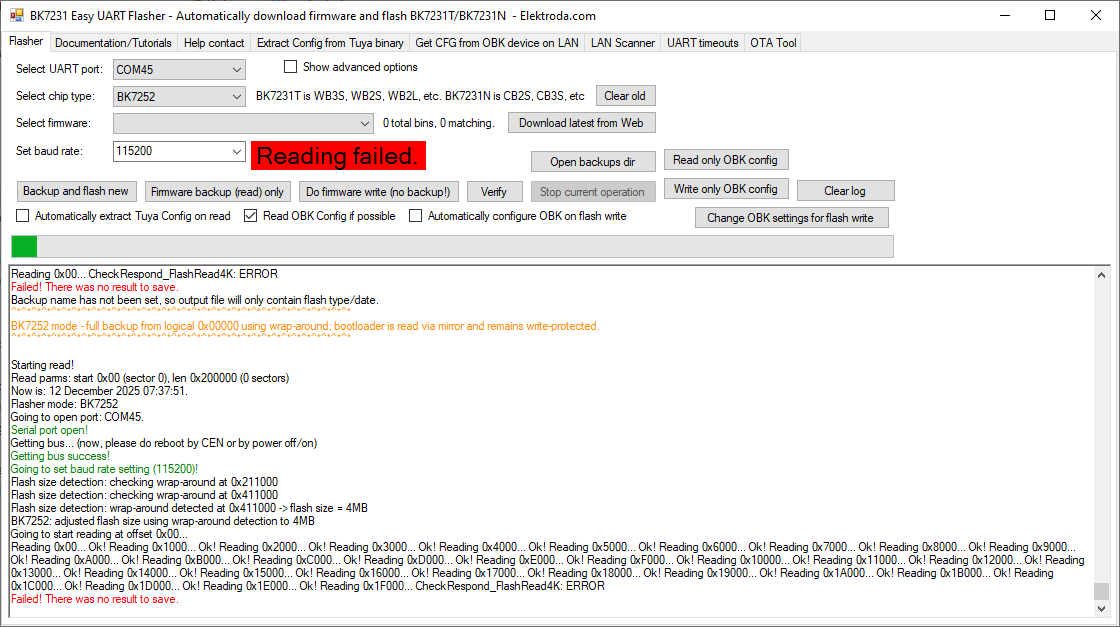
Task: Click 'Going to open port: COM45.' line
Action: [77, 417]
